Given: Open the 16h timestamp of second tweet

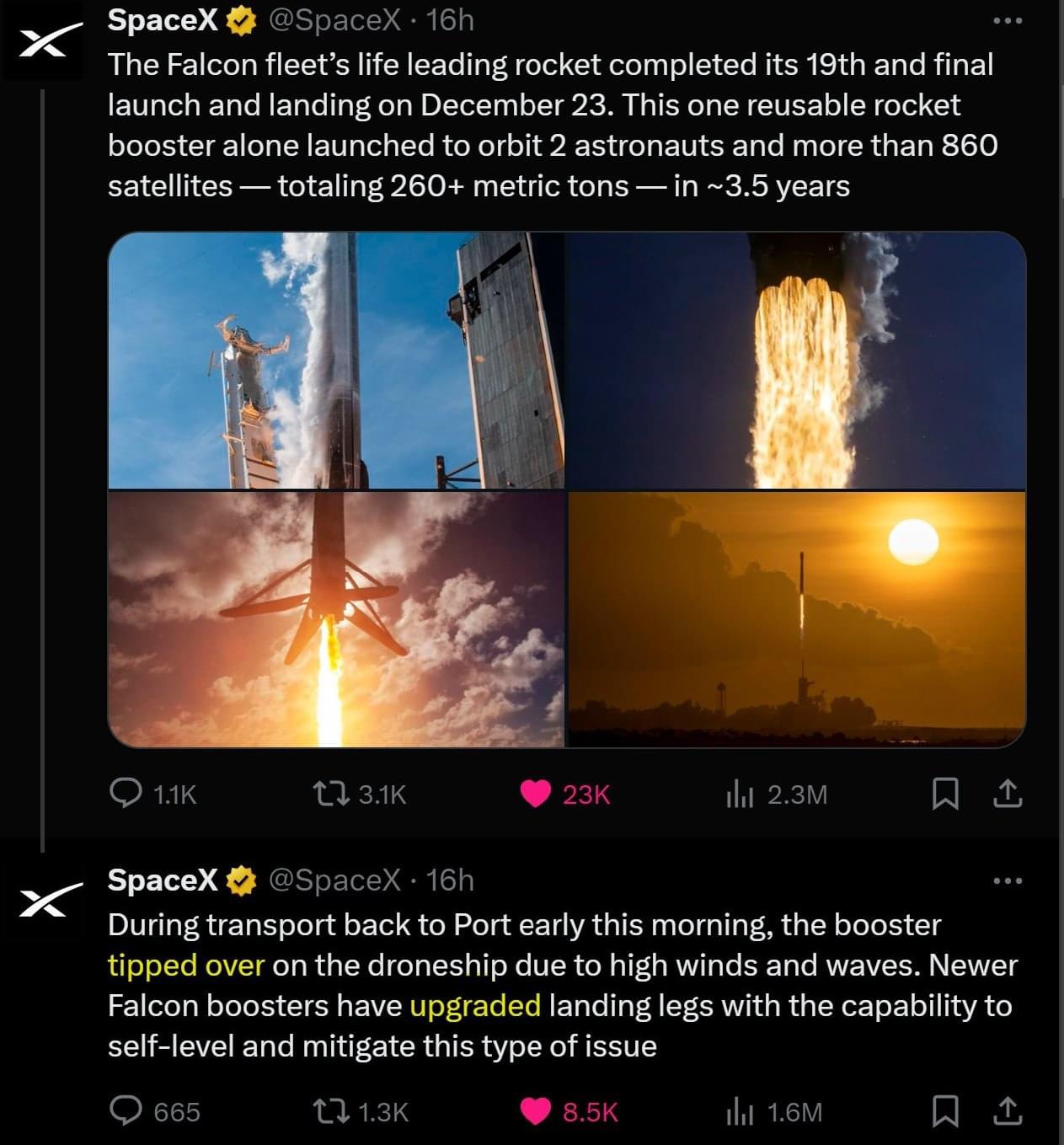Looking at the screenshot, I should coord(450,880).
